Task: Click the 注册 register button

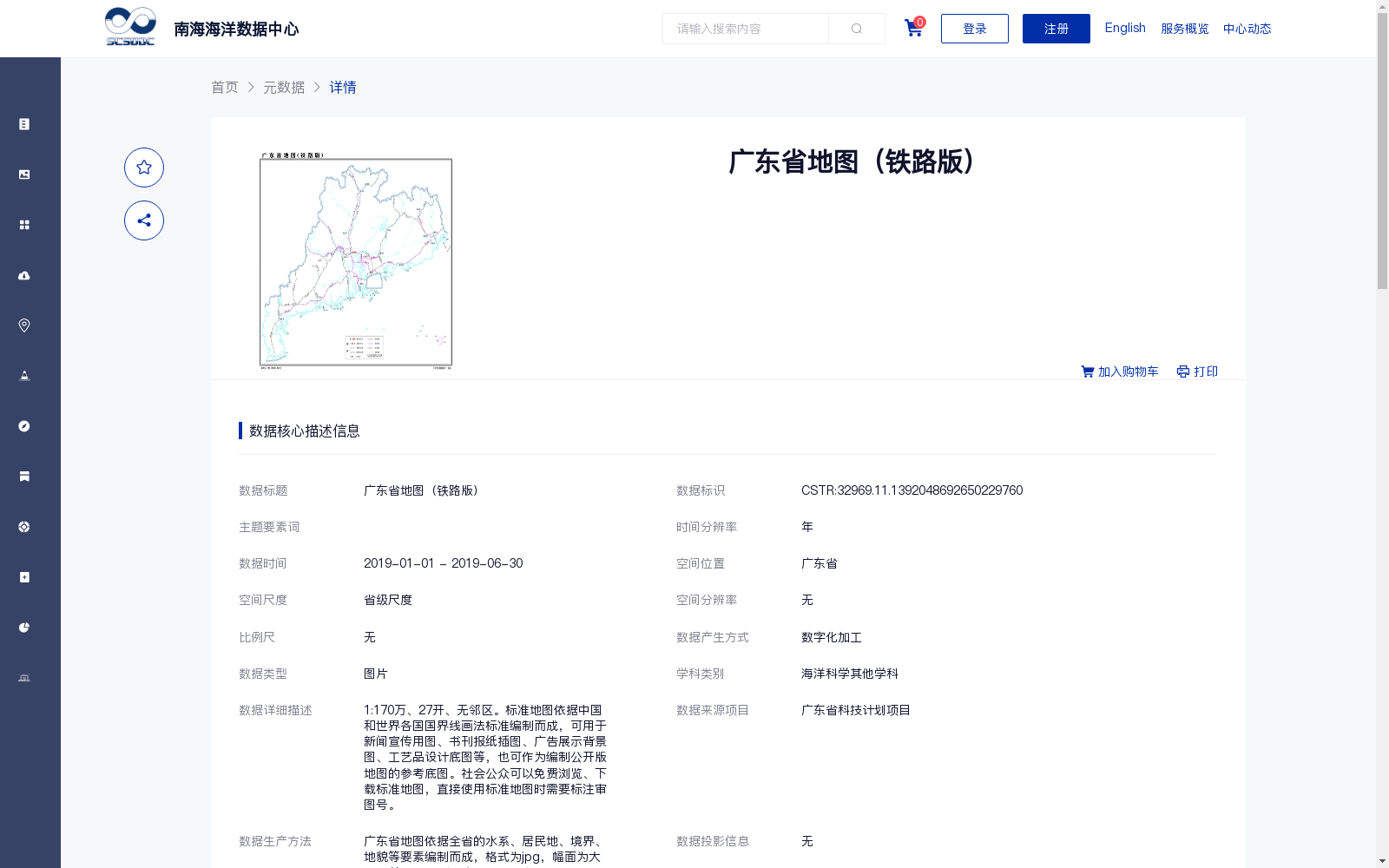Action: click(x=1057, y=29)
